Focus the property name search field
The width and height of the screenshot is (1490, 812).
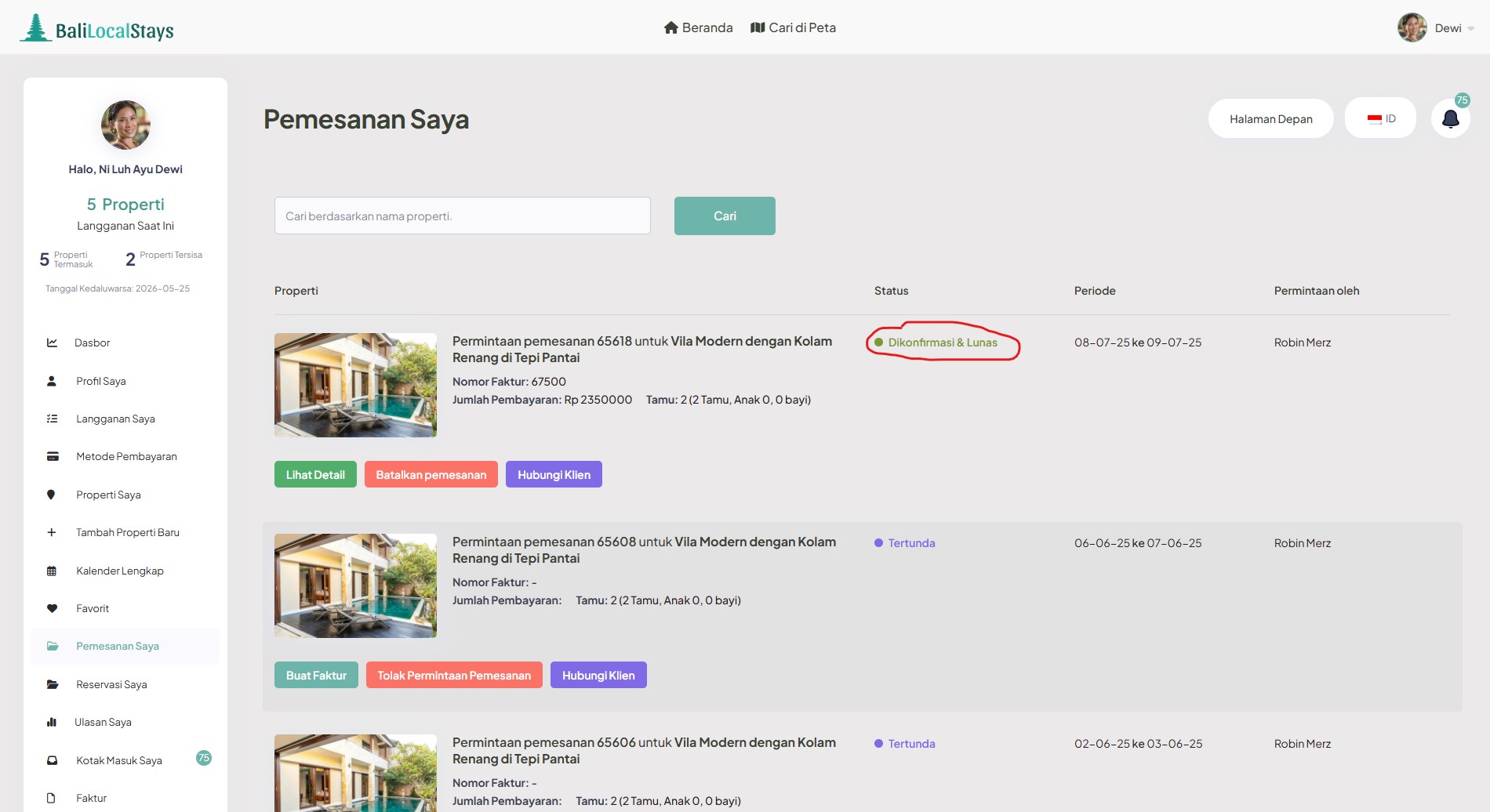pyautogui.click(x=463, y=216)
